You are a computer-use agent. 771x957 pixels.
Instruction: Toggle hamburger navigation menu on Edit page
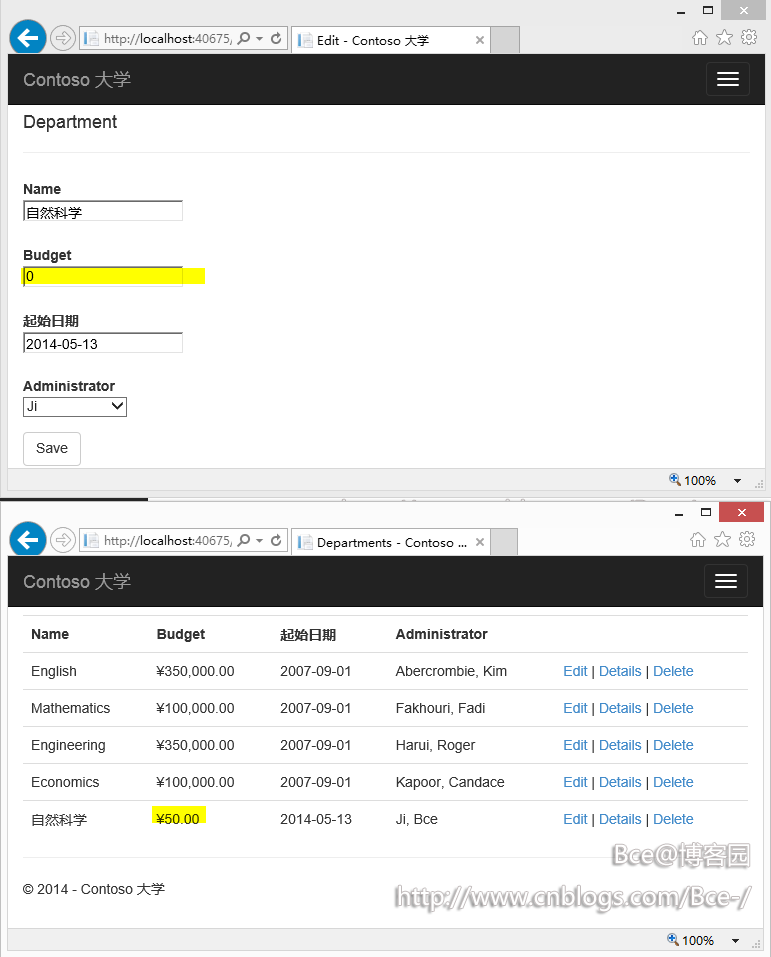(728, 79)
